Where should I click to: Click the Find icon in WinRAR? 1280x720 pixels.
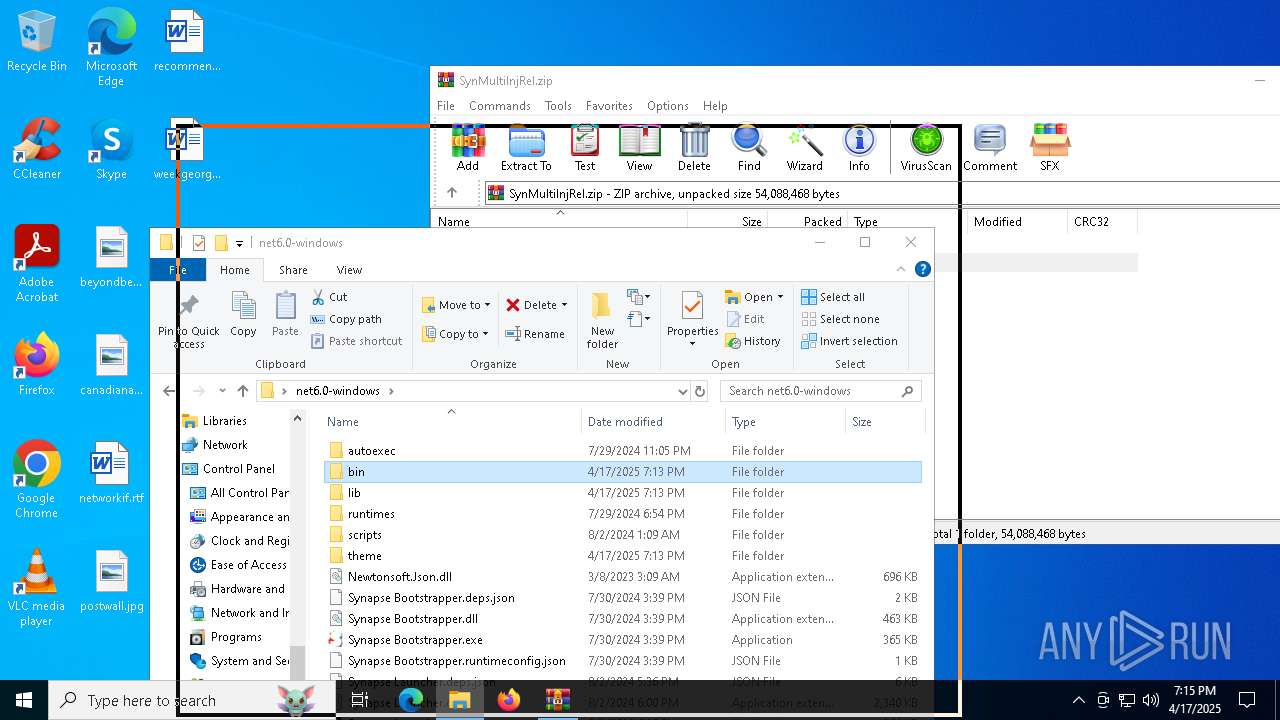coord(749,148)
